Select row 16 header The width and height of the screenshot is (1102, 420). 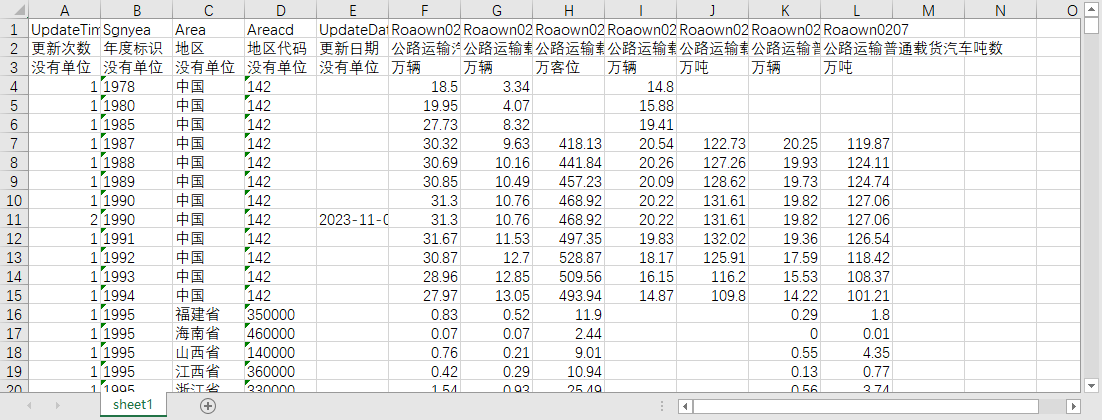pos(15,315)
